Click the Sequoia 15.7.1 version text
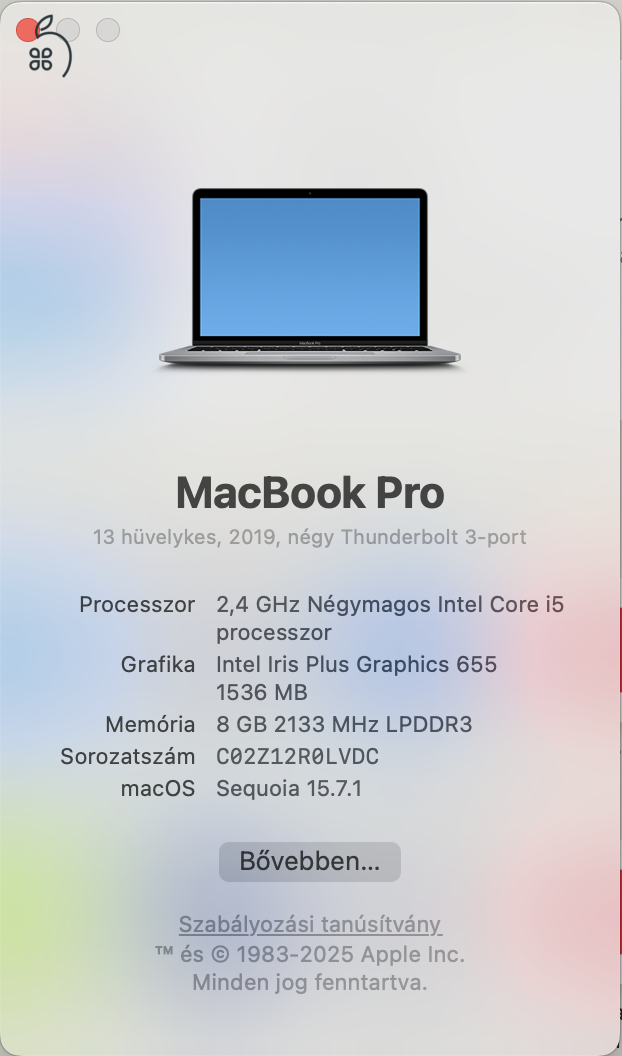The height and width of the screenshot is (1056, 622). [289, 788]
